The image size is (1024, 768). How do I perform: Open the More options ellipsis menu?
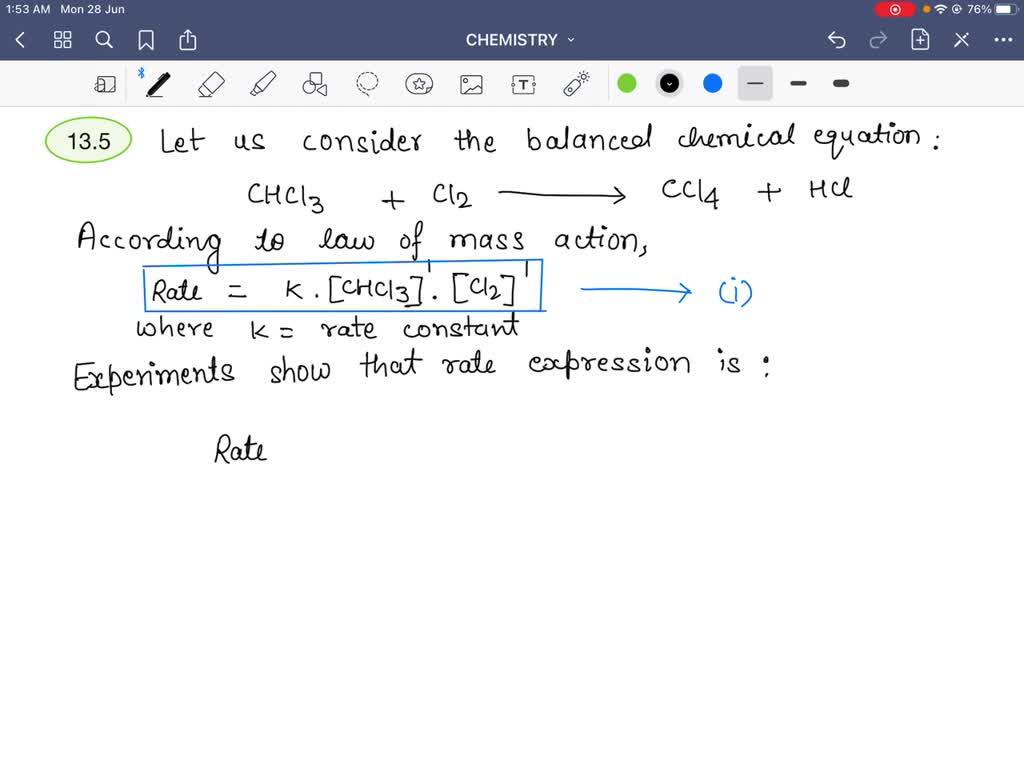pyautogui.click(x=1004, y=40)
